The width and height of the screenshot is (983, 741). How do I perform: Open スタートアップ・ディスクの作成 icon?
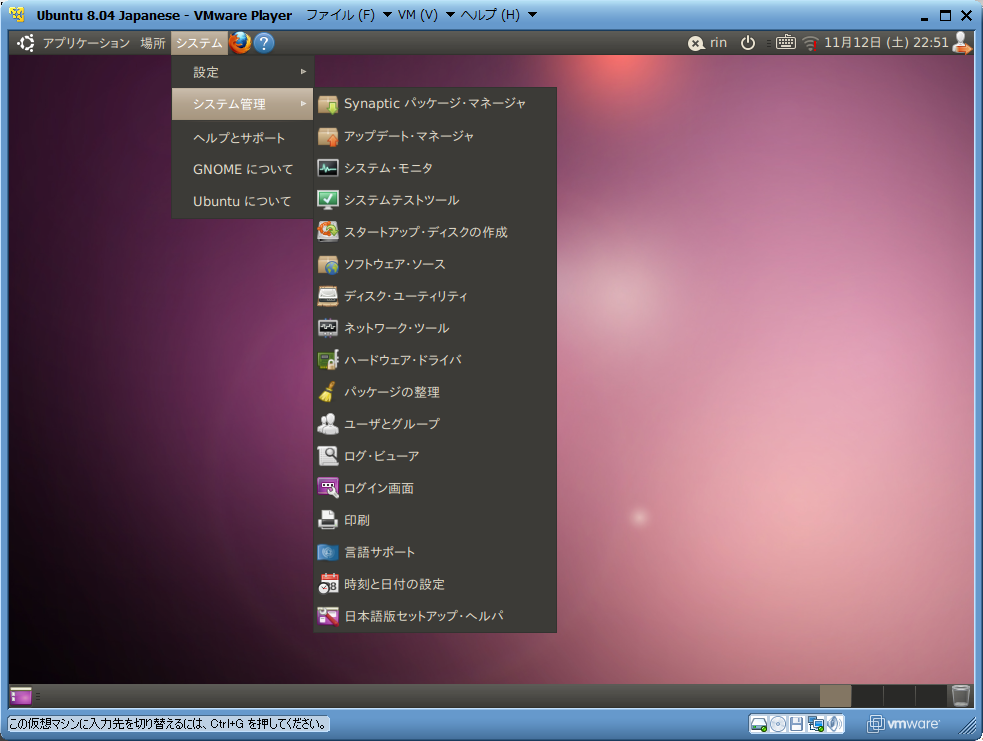click(x=328, y=232)
